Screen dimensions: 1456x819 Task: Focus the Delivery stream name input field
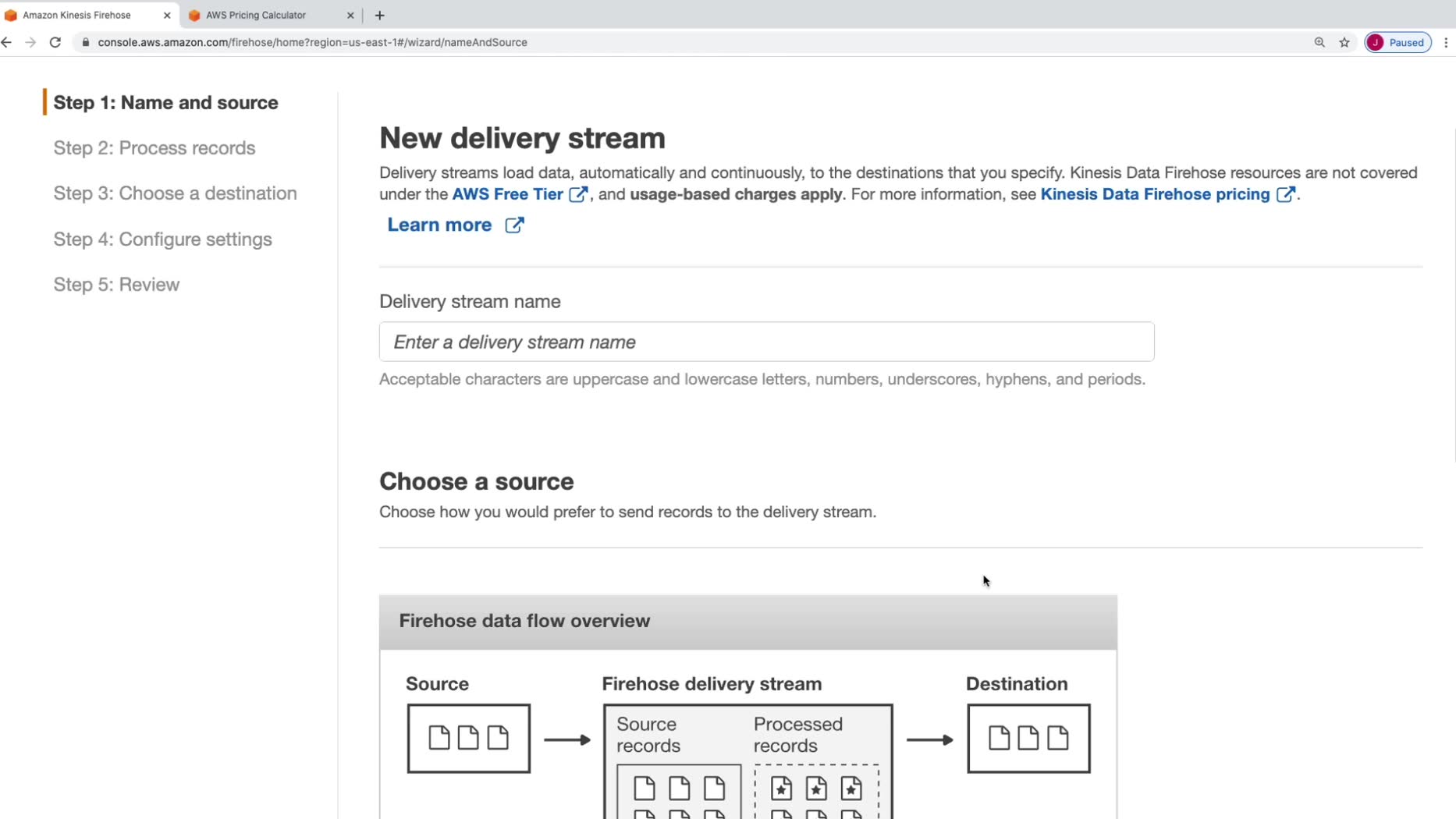tap(766, 342)
